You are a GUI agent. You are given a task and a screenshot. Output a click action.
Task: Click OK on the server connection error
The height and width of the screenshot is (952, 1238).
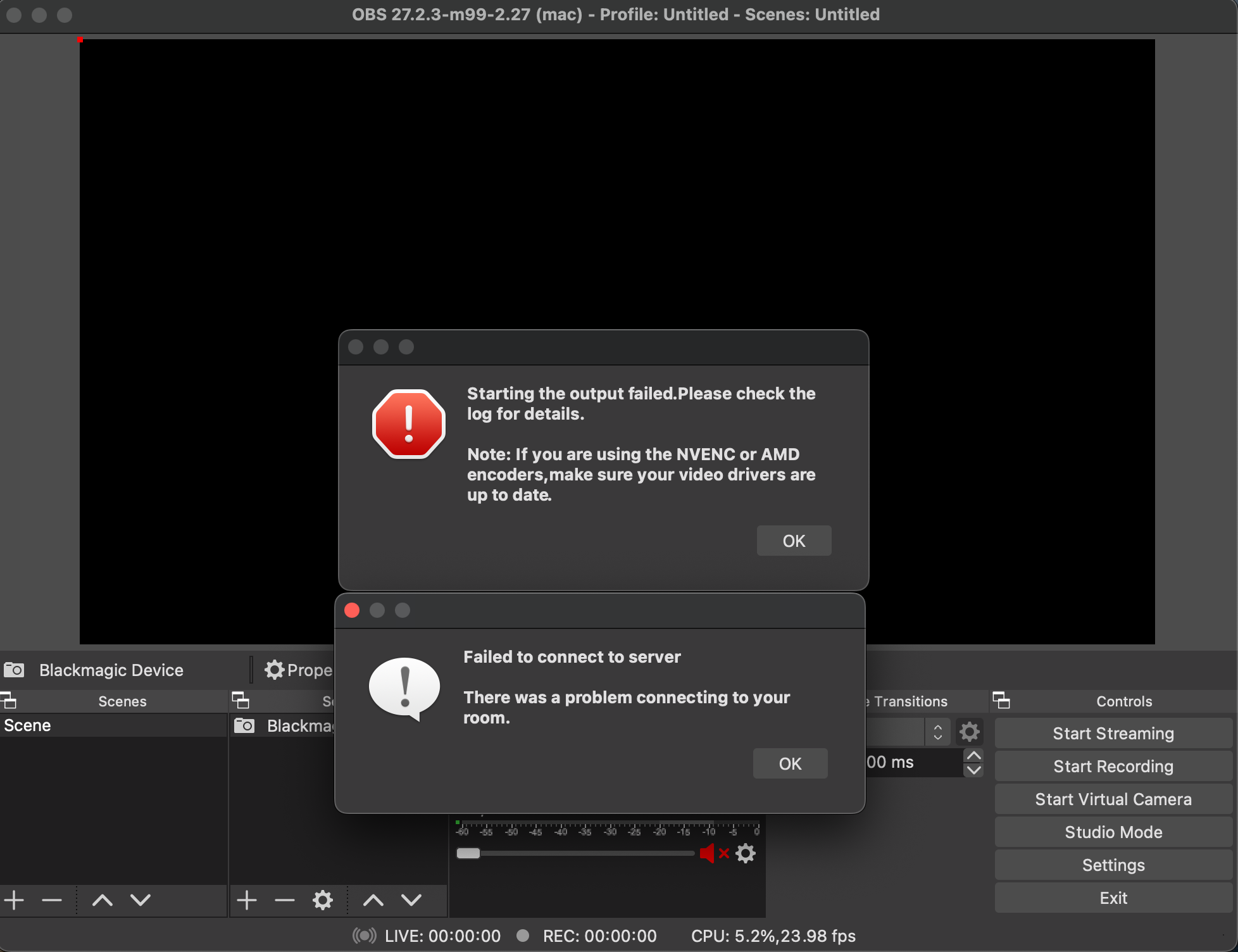point(790,763)
